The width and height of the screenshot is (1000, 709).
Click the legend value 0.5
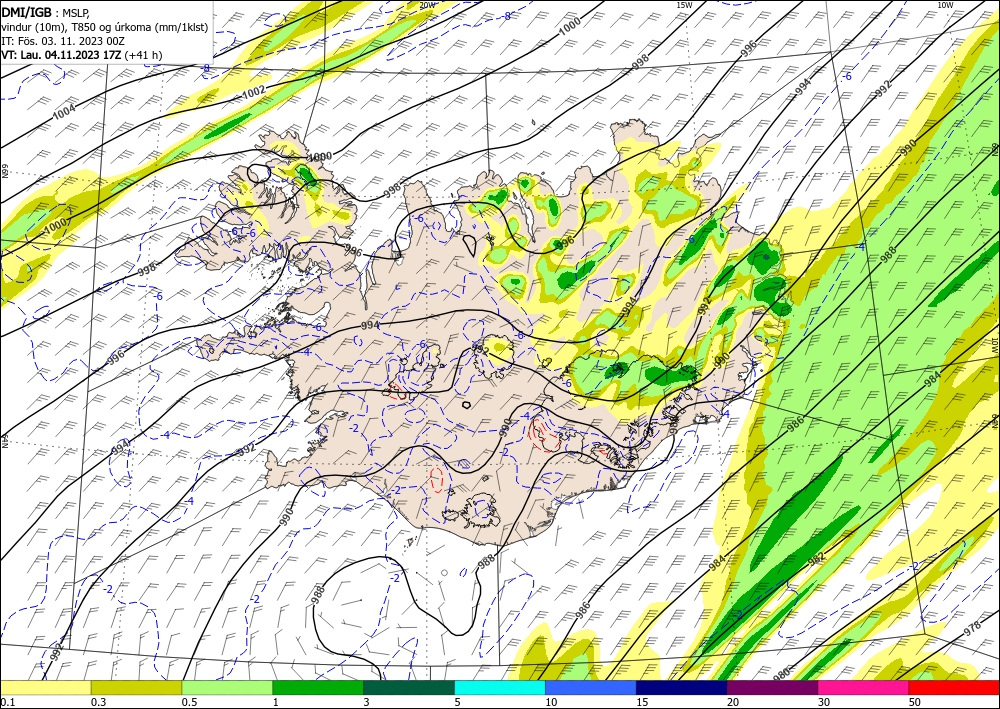tap(189, 702)
